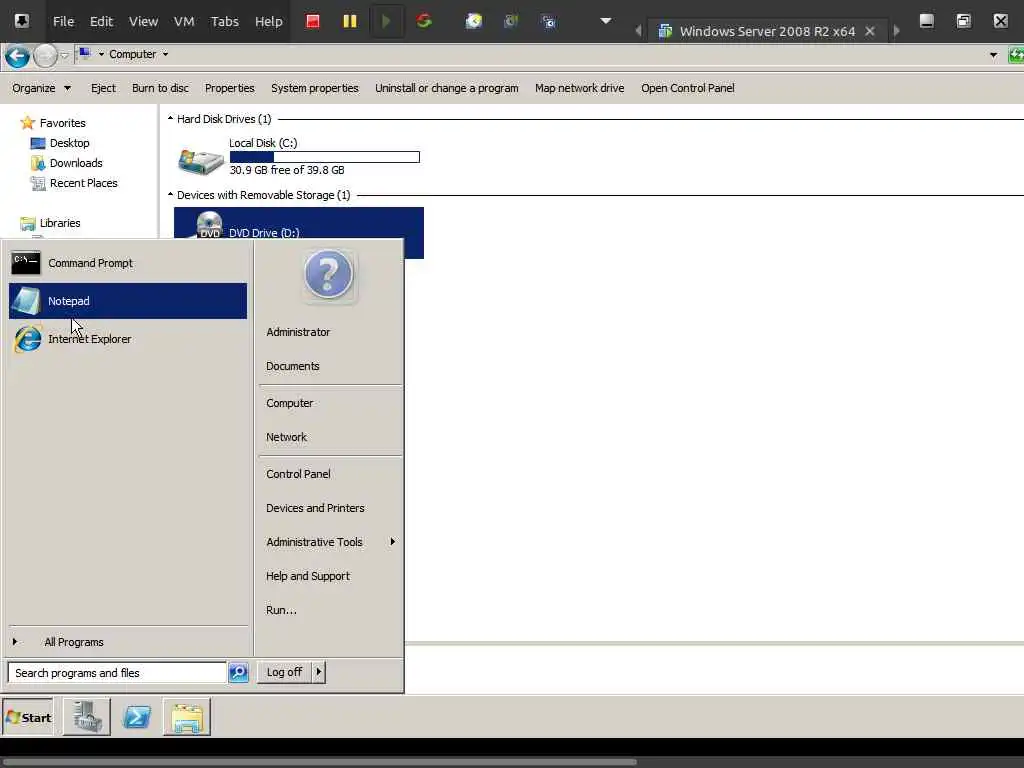The image size is (1024, 768).
Task: Open Devices and Printers
Action: [x=315, y=508]
